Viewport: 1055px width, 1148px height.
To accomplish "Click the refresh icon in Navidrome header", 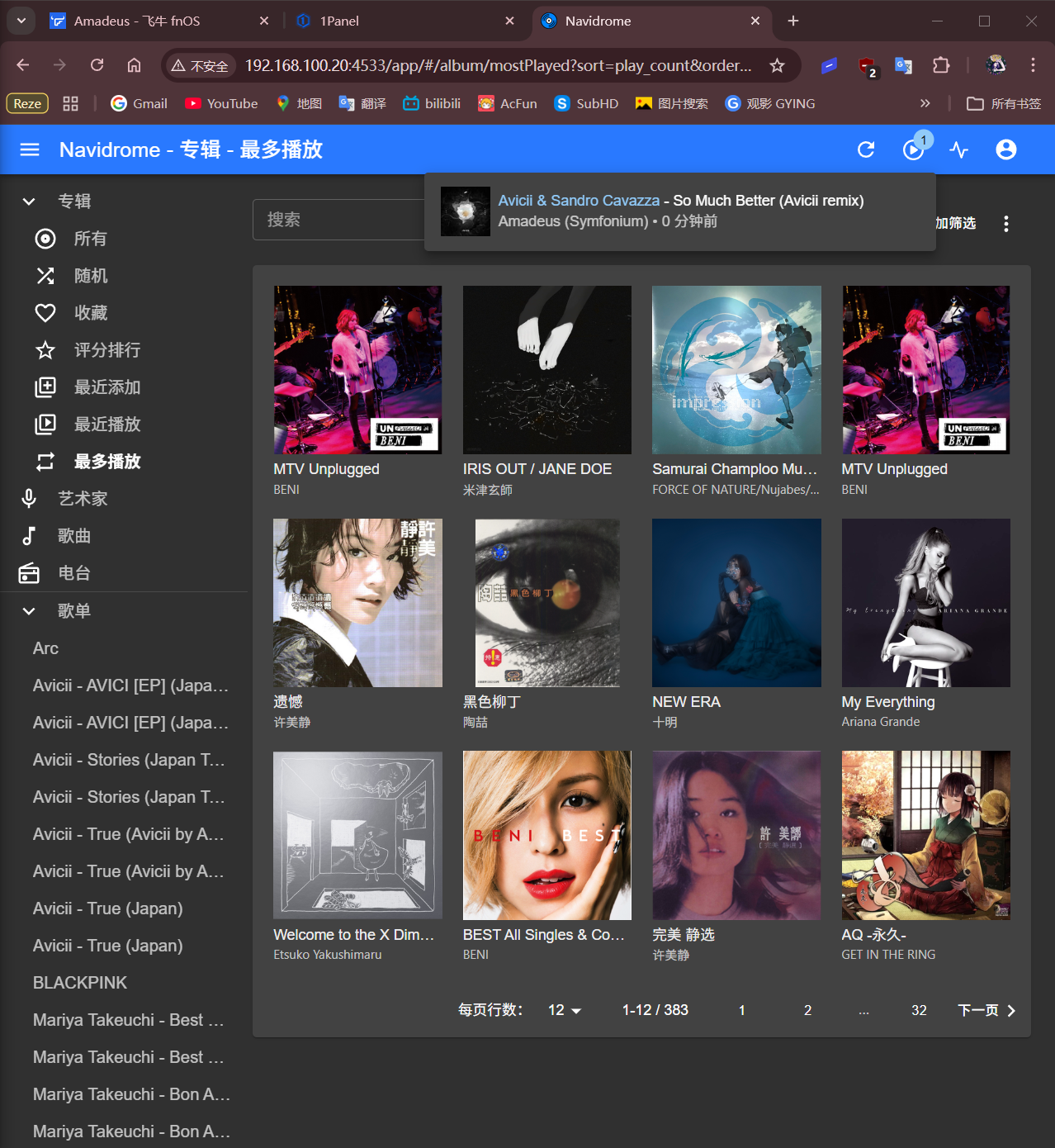I will pos(866,149).
